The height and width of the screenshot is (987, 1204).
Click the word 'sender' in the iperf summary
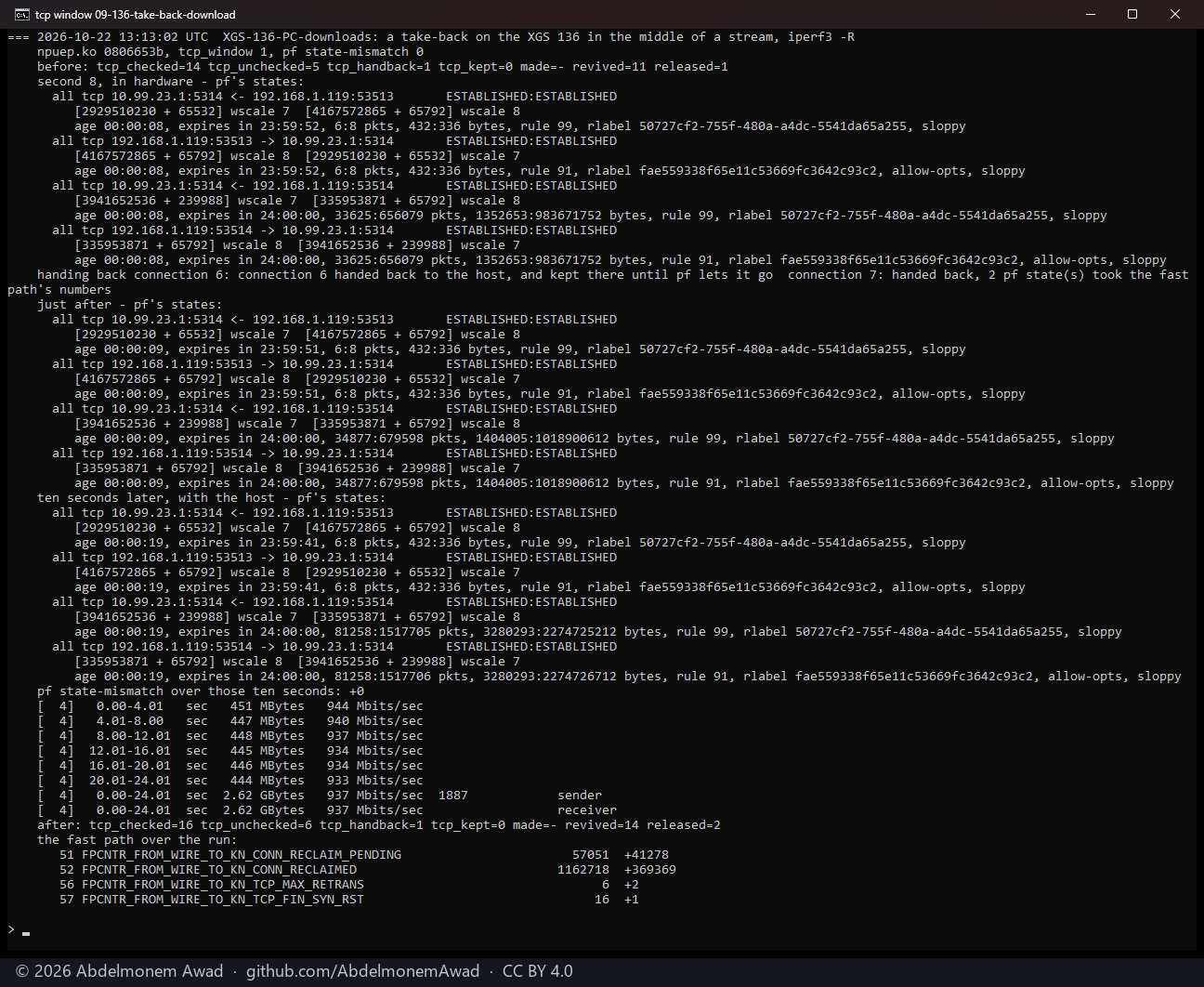click(x=580, y=796)
